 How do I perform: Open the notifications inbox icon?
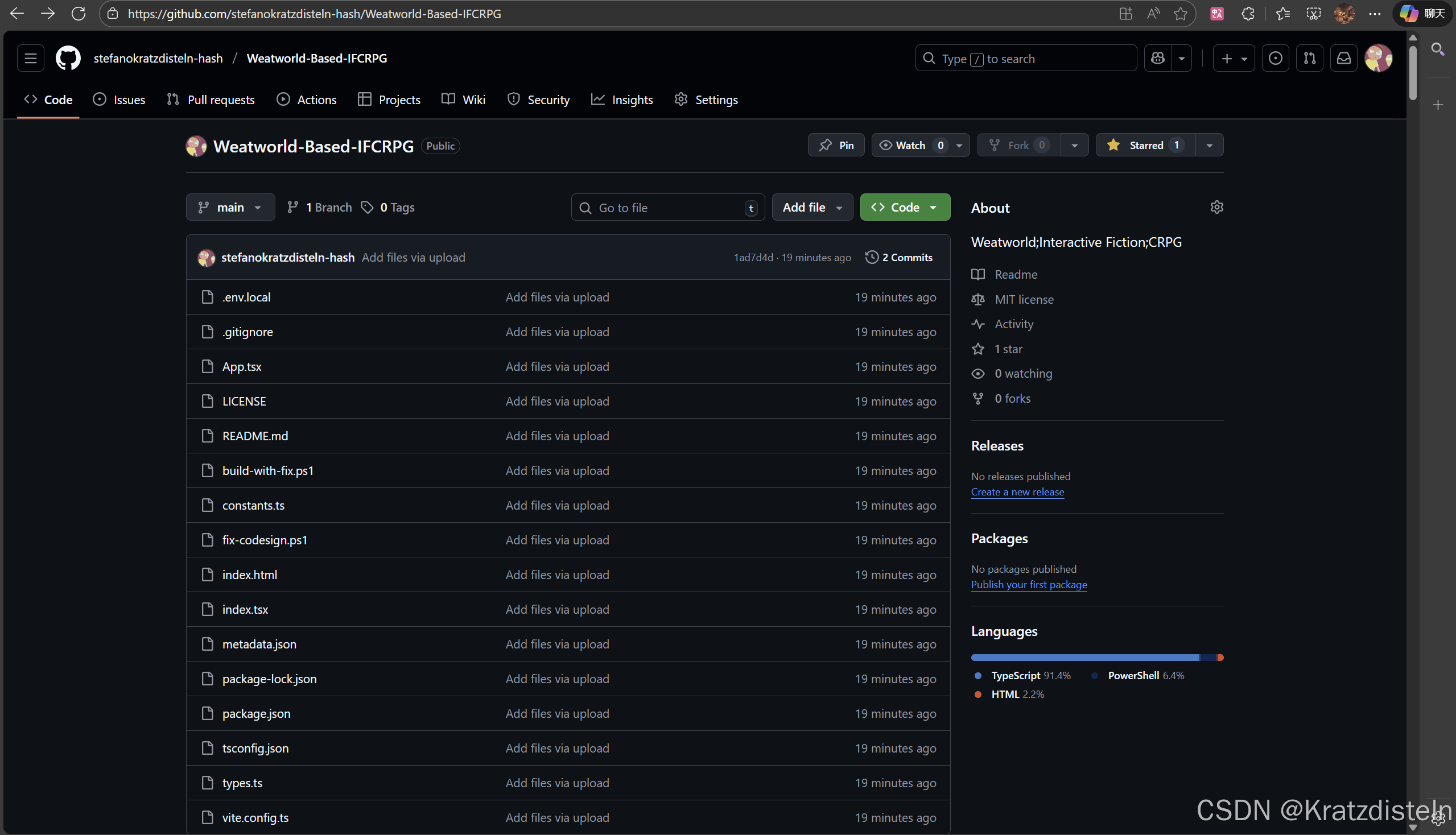[x=1343, y=59]
